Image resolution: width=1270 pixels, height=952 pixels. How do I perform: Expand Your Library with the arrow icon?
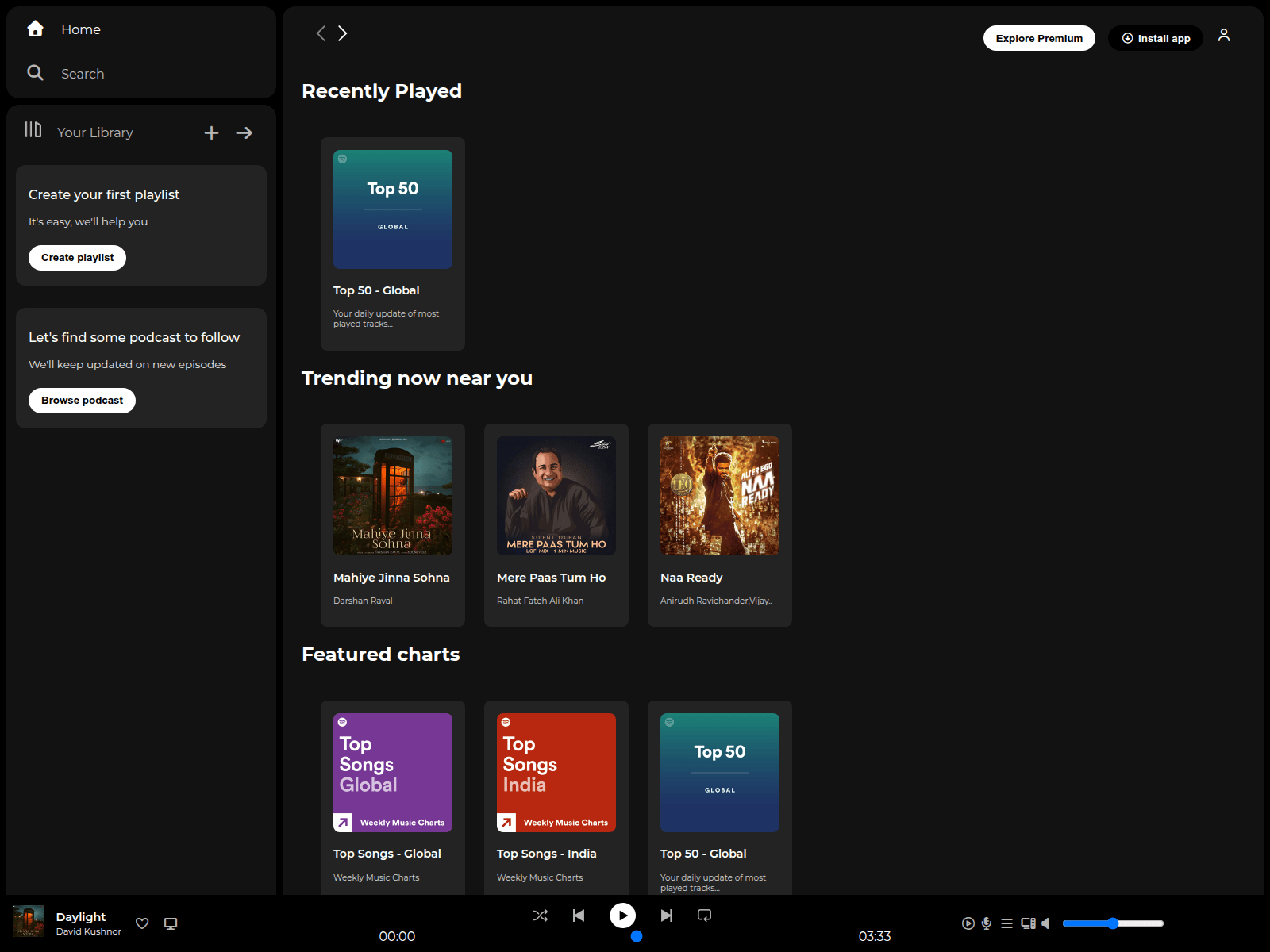click(x=244, y=132)
